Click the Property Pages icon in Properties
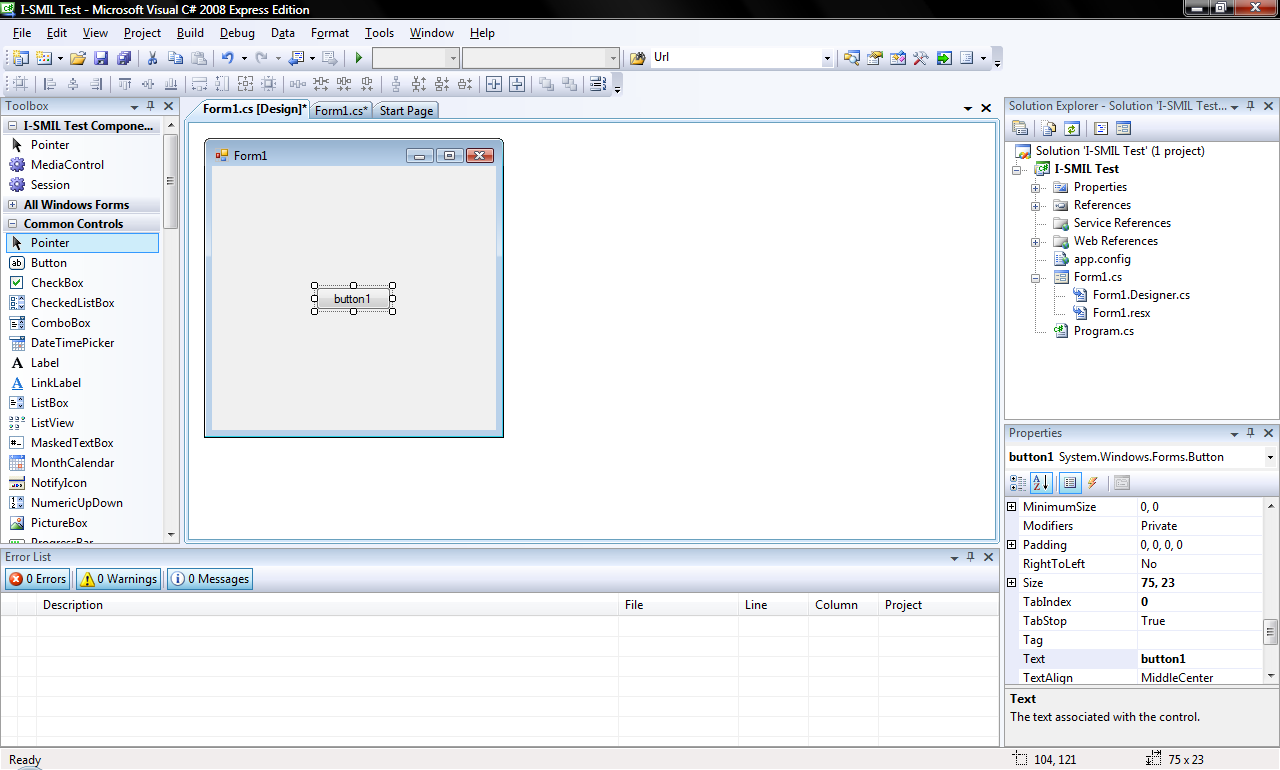 click(x=1121, y=483)
